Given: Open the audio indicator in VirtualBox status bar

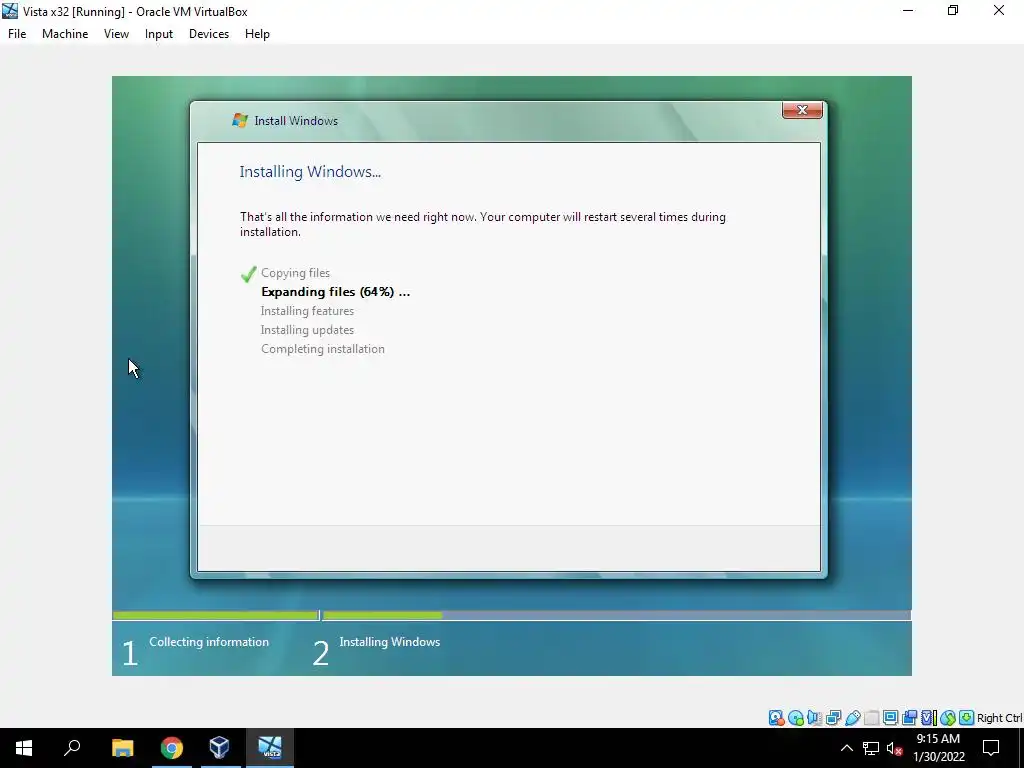Looking at the screenshot, I should [x=814, y=718].
